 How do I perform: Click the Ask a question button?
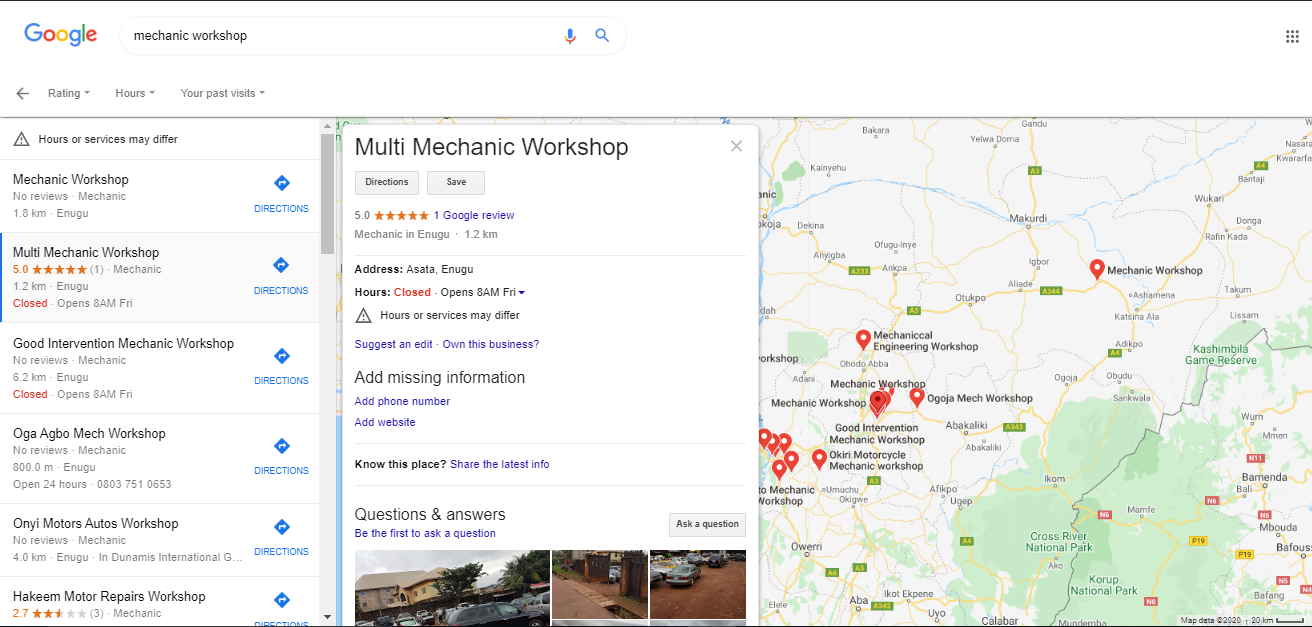point(707,524)
